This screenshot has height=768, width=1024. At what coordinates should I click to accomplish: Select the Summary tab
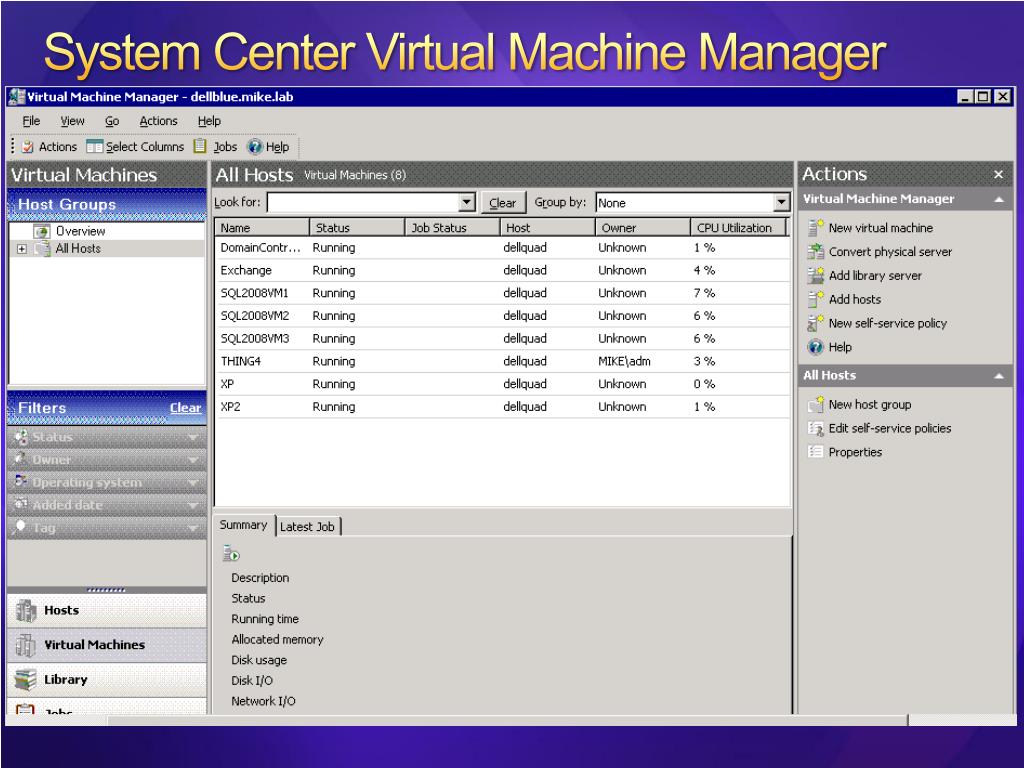(x=244, y=525)
